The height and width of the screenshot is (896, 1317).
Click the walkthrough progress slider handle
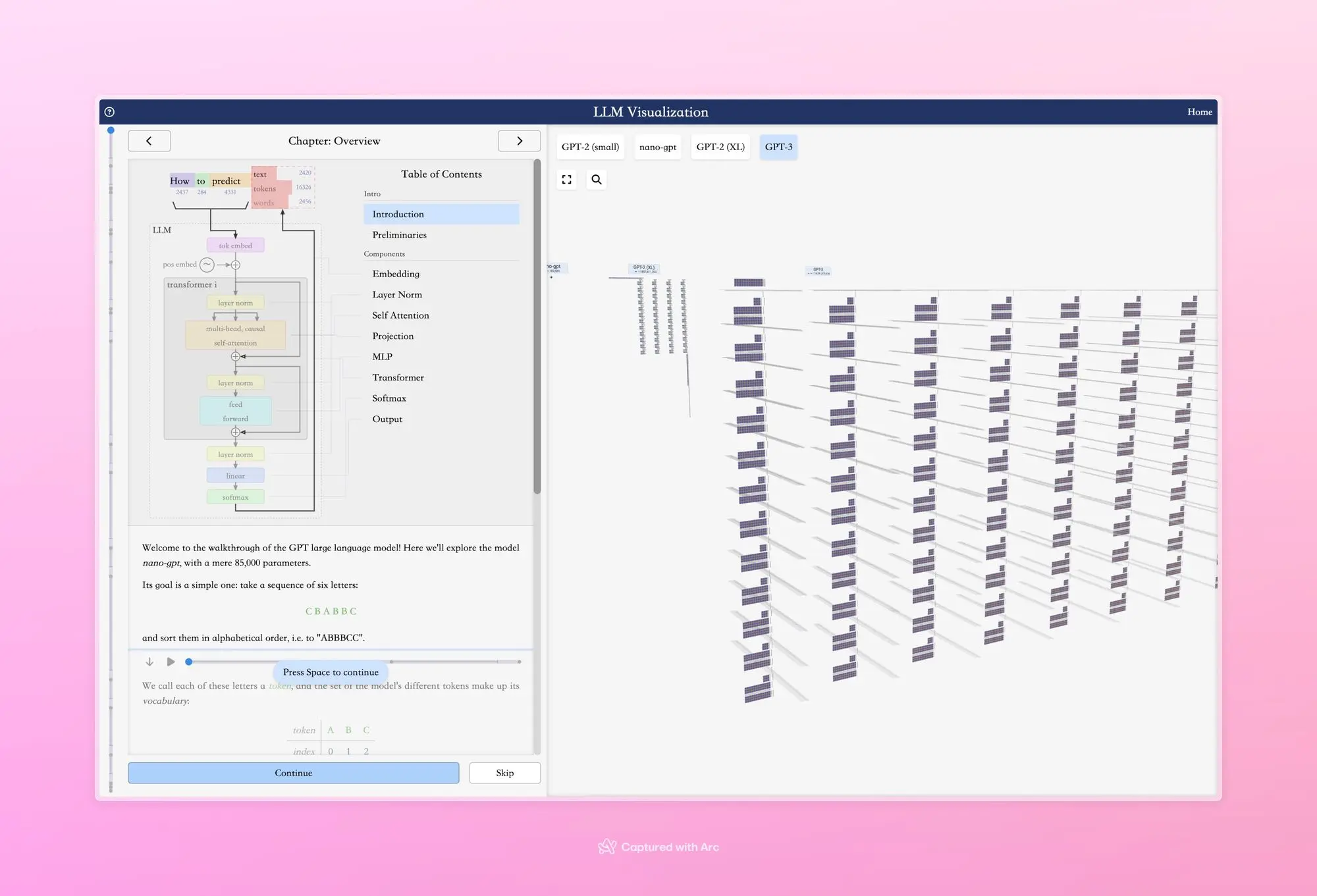click(189, 662)
